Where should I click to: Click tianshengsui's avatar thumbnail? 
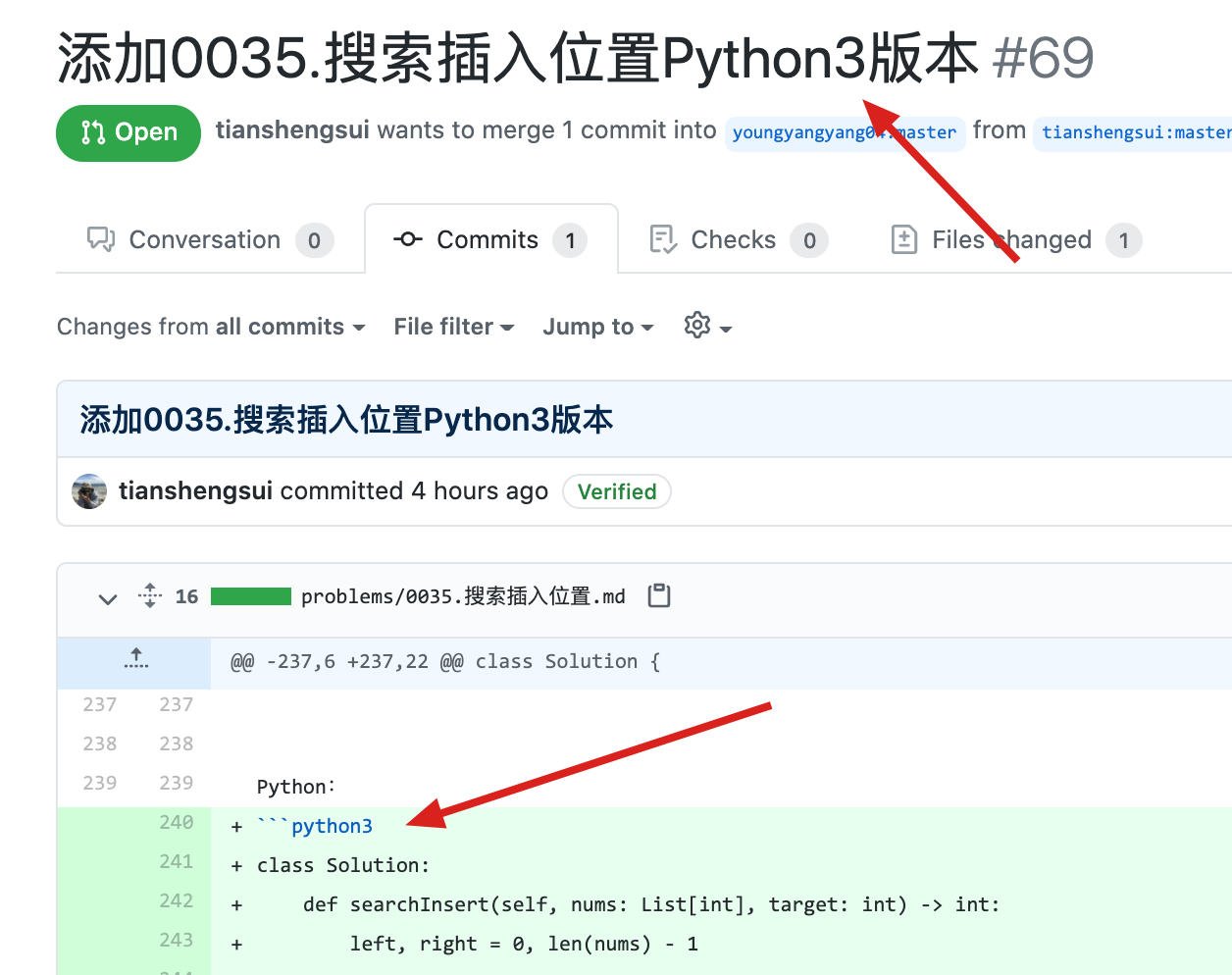click(x=89, y=491)
